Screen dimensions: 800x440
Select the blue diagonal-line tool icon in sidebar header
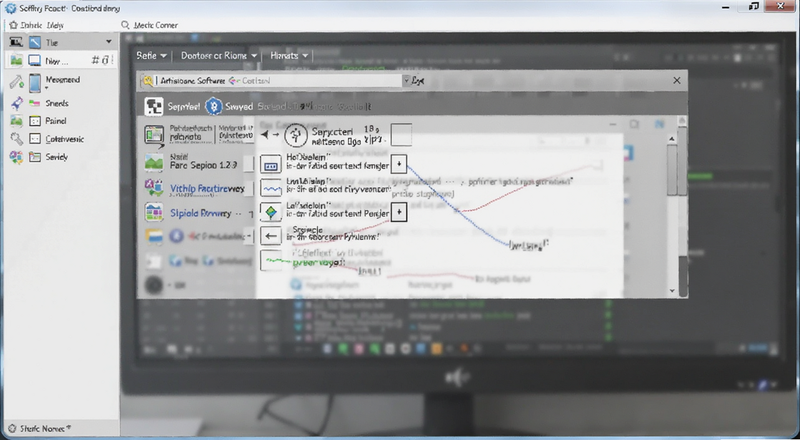point(35,42)
